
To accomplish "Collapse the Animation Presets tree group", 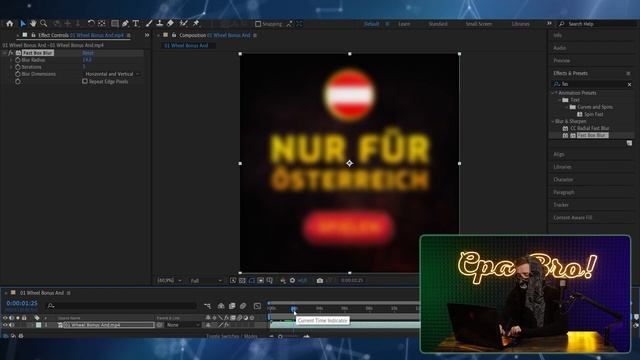I will click(x=553, y=93).
